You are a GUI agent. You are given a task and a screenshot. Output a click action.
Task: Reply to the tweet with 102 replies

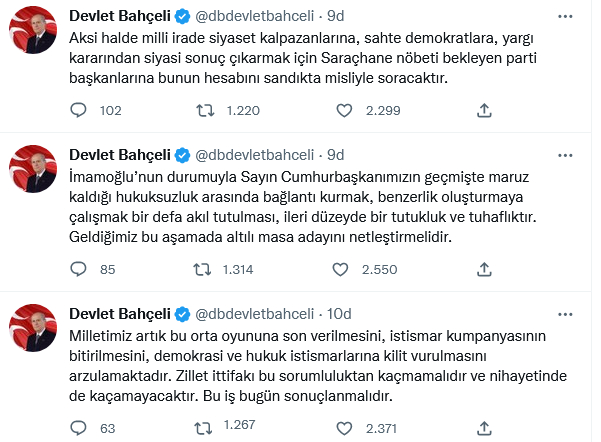click(80, 110)
